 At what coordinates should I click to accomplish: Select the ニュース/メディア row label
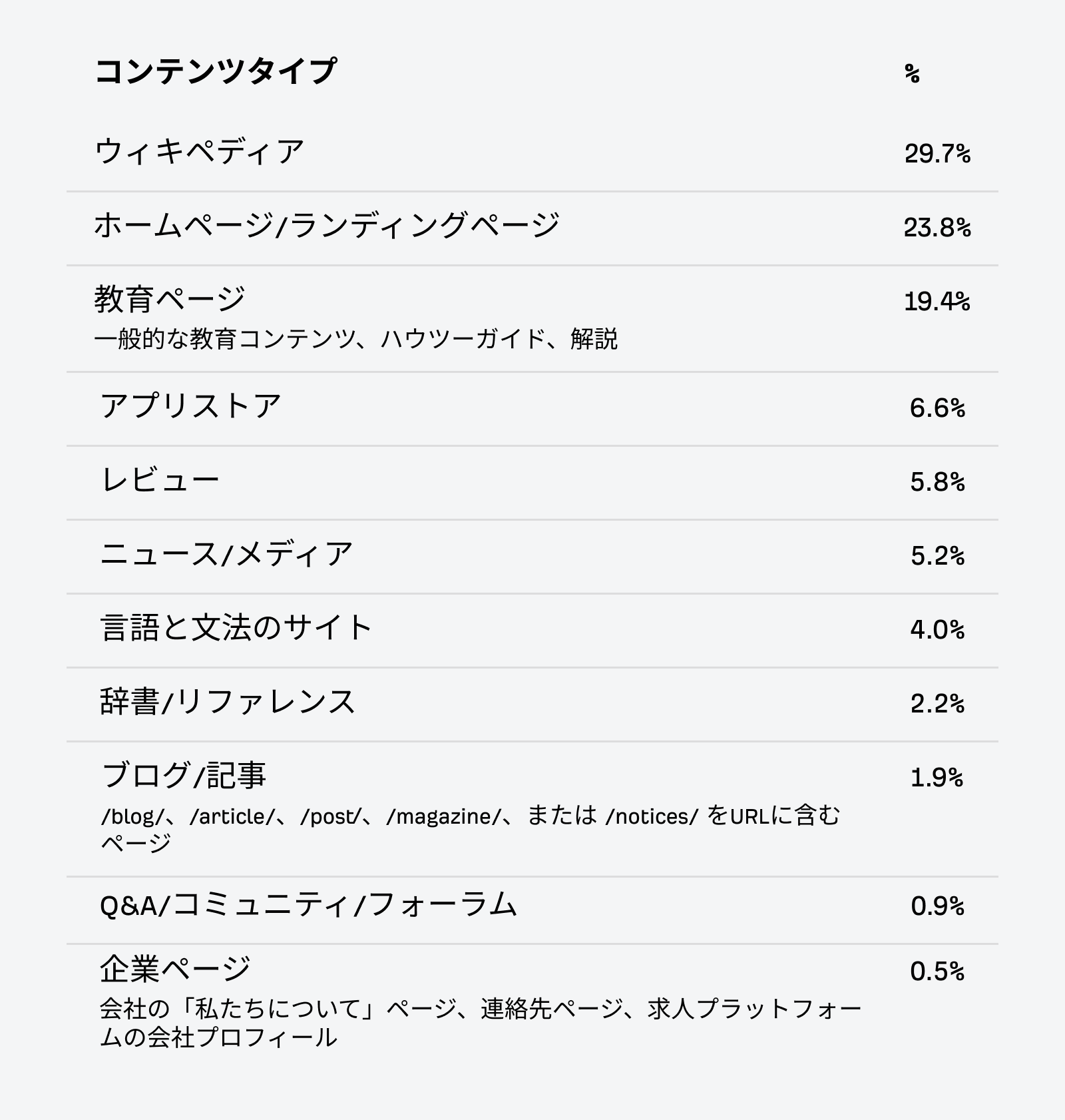226,554
